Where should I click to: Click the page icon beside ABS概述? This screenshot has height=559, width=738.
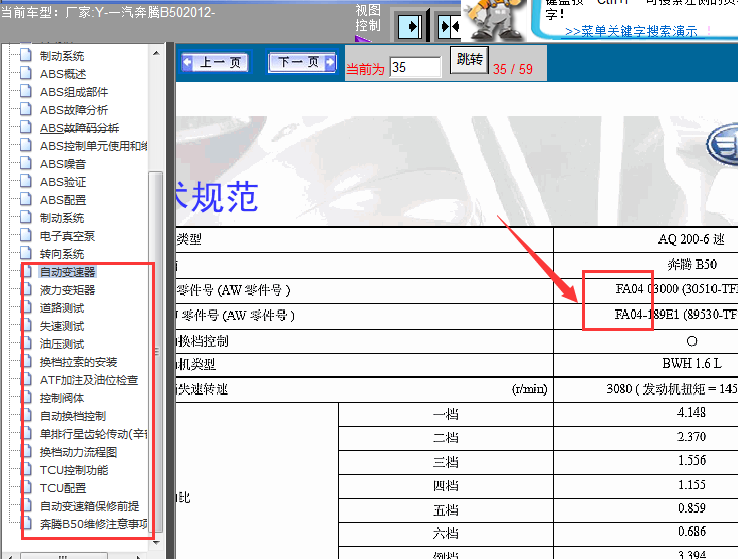pyautogui.click(x=26, y=73)
